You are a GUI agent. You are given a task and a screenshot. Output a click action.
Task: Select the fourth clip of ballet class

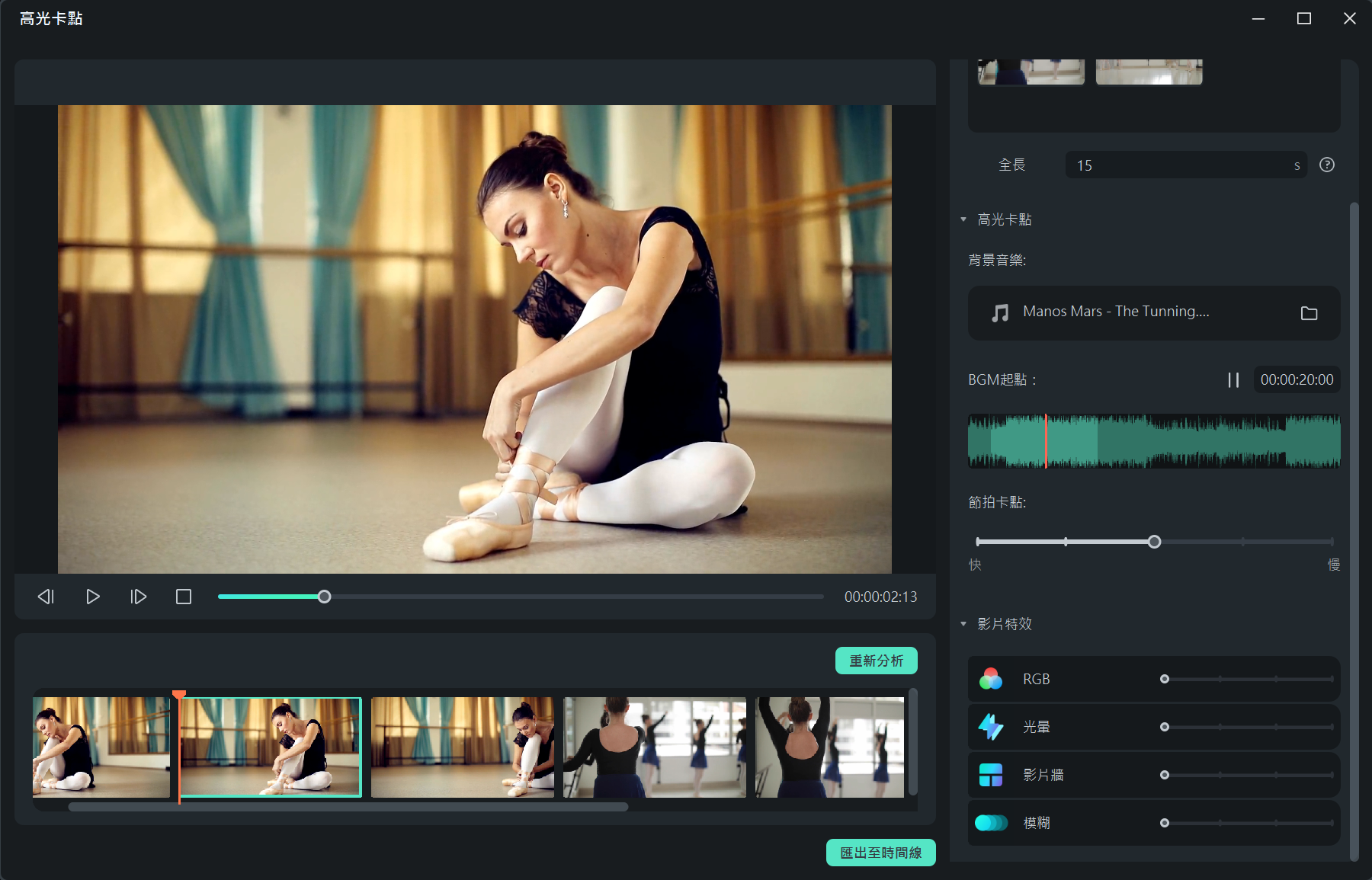[x=655, y=747]
